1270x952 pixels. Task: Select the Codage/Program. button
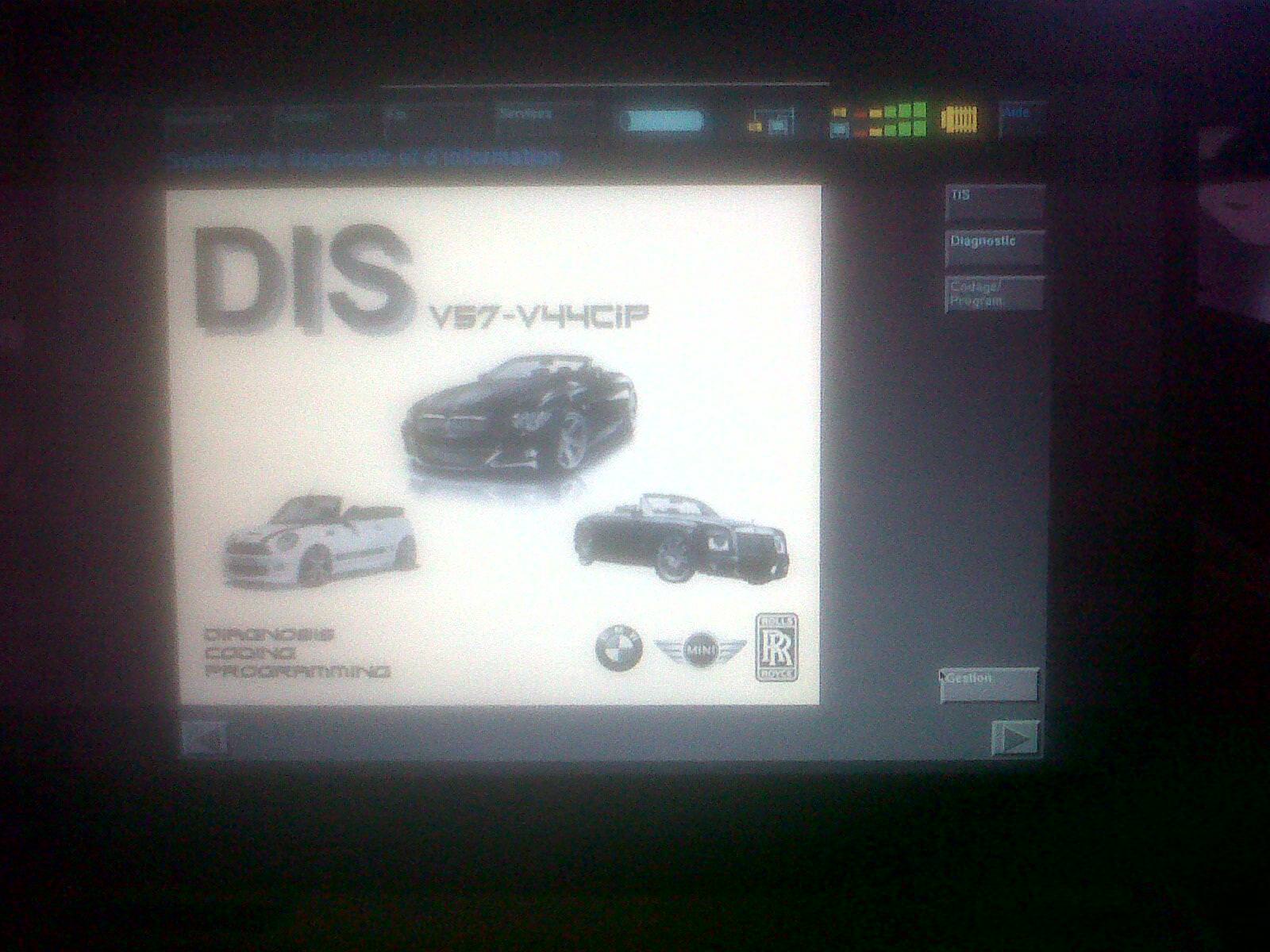[994, 294]
